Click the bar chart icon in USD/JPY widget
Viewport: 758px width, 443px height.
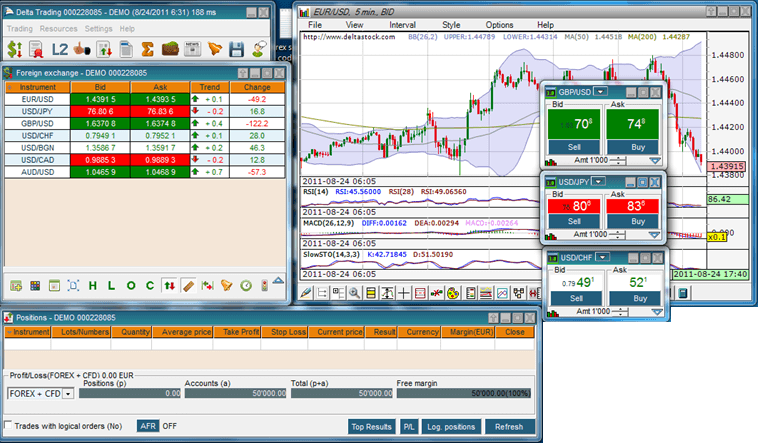[x=551, y=236]
